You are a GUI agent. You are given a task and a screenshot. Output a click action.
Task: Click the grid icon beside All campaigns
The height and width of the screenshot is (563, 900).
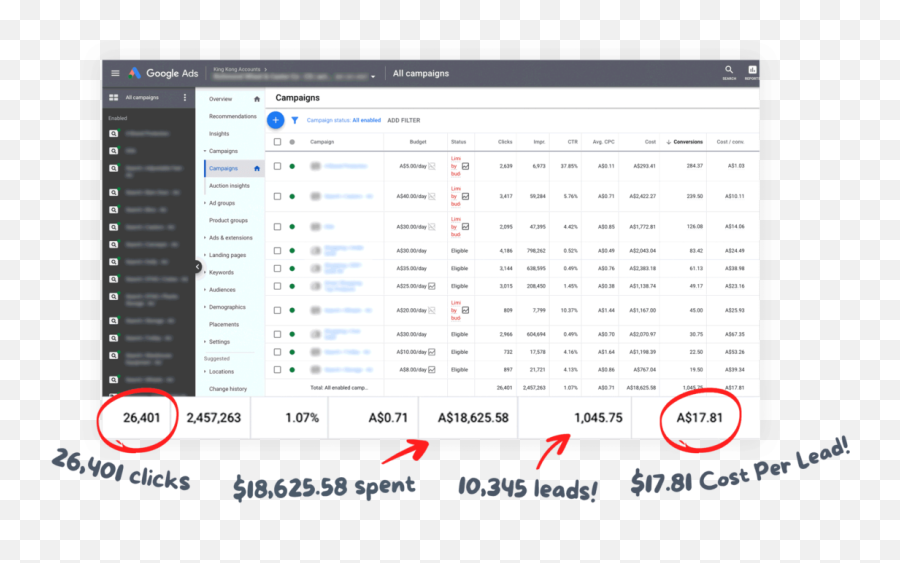pyautogui.click(x=114, y=98)
